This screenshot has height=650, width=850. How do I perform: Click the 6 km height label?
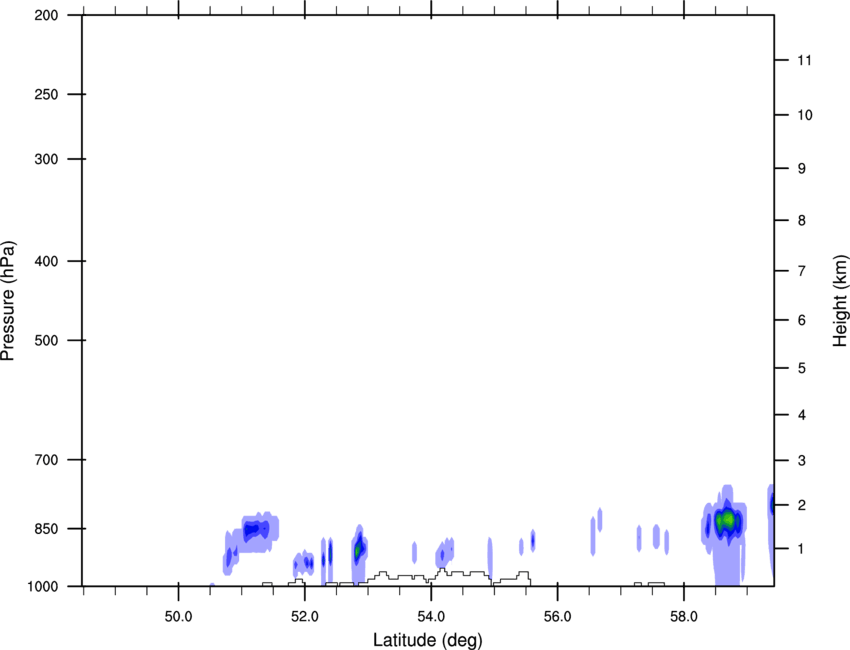[801, 320]
